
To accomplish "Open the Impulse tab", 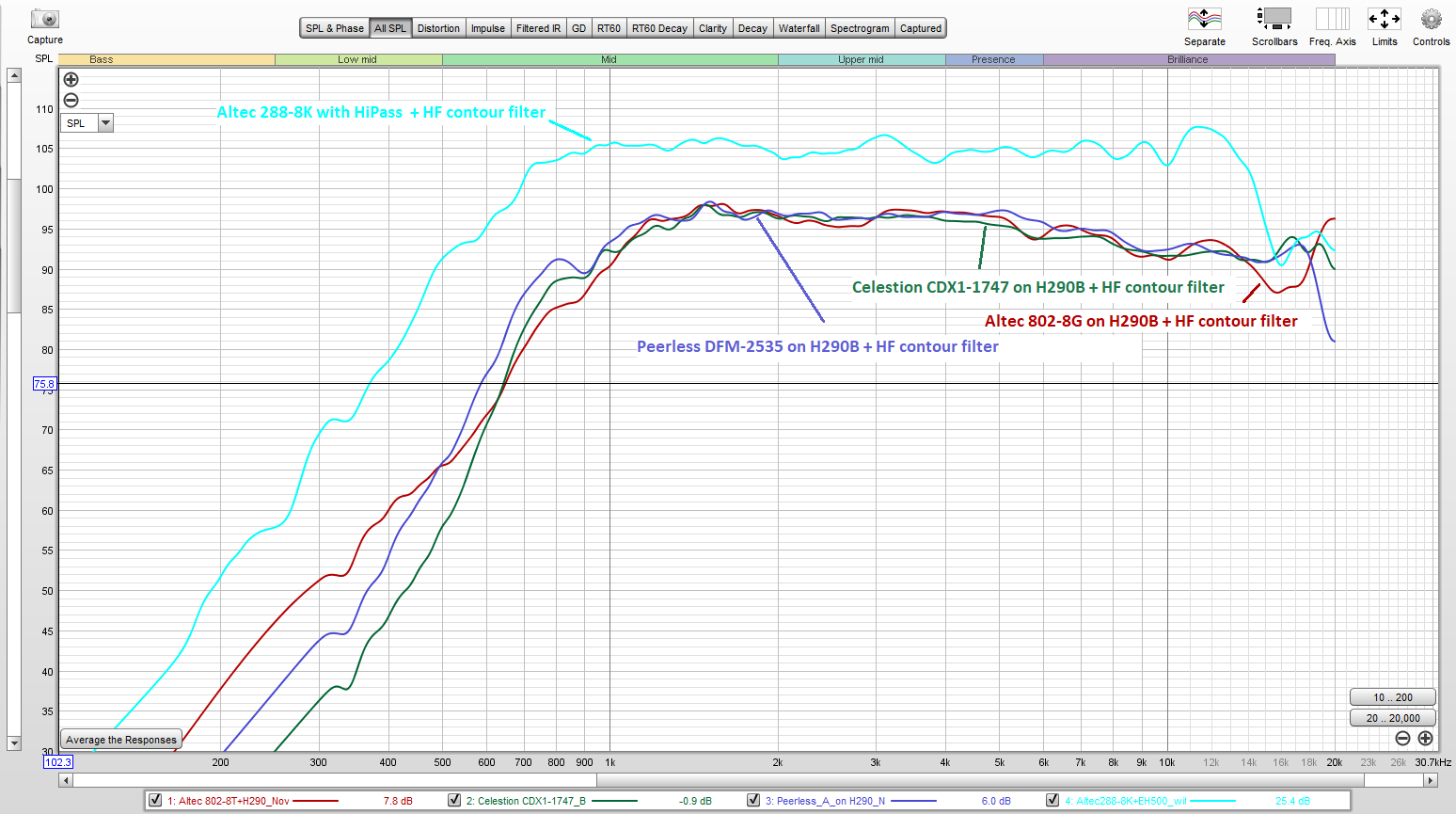I will 488,28.
